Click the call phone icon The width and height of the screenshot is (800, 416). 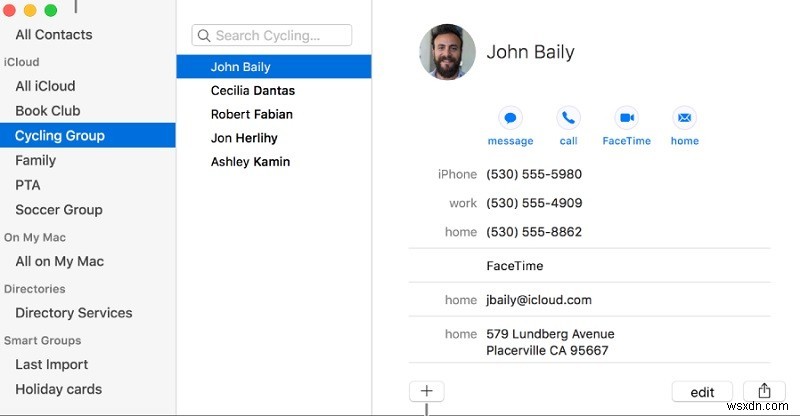(568, 118)
